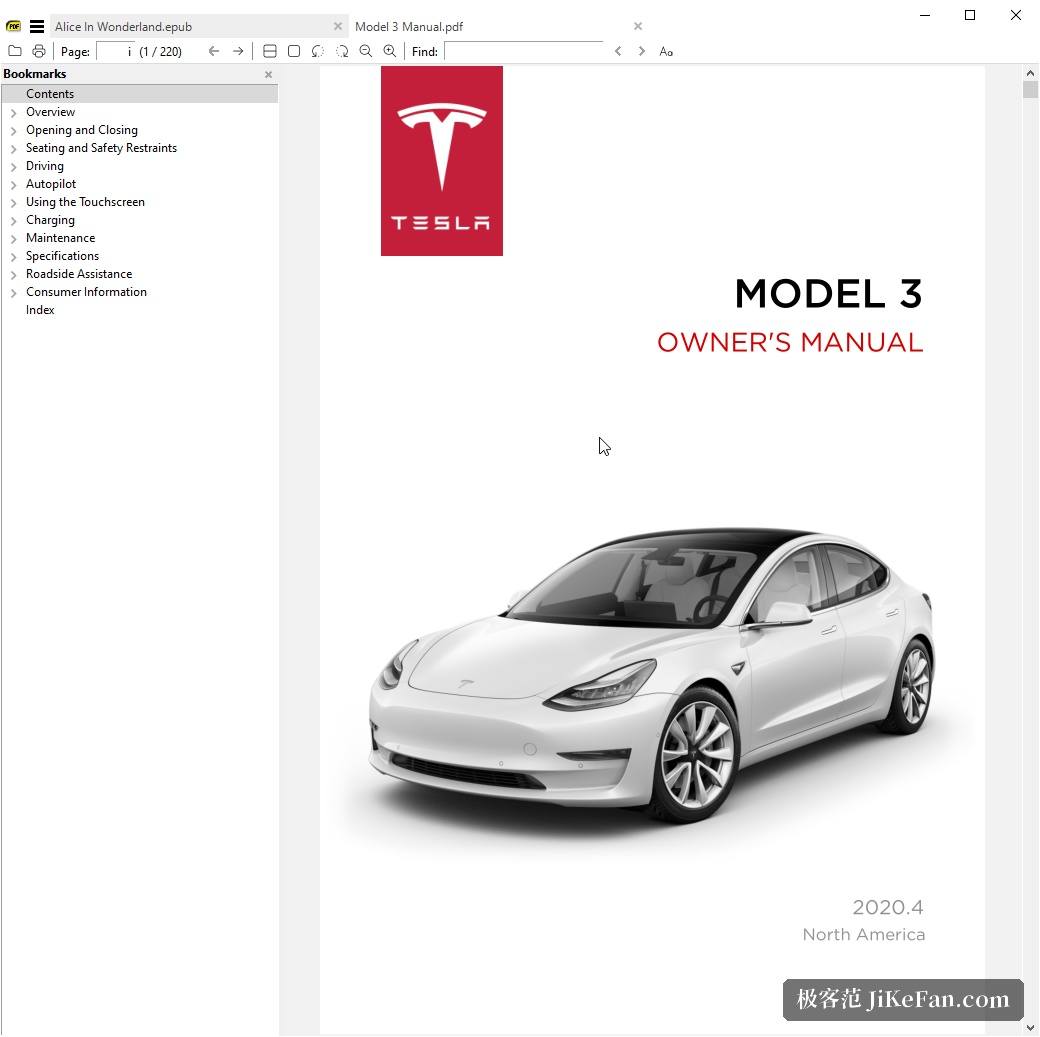The width and height of the screenshot is (1040, 1037).
Task: Go to previous page arrow
Action: pos(214,51)
